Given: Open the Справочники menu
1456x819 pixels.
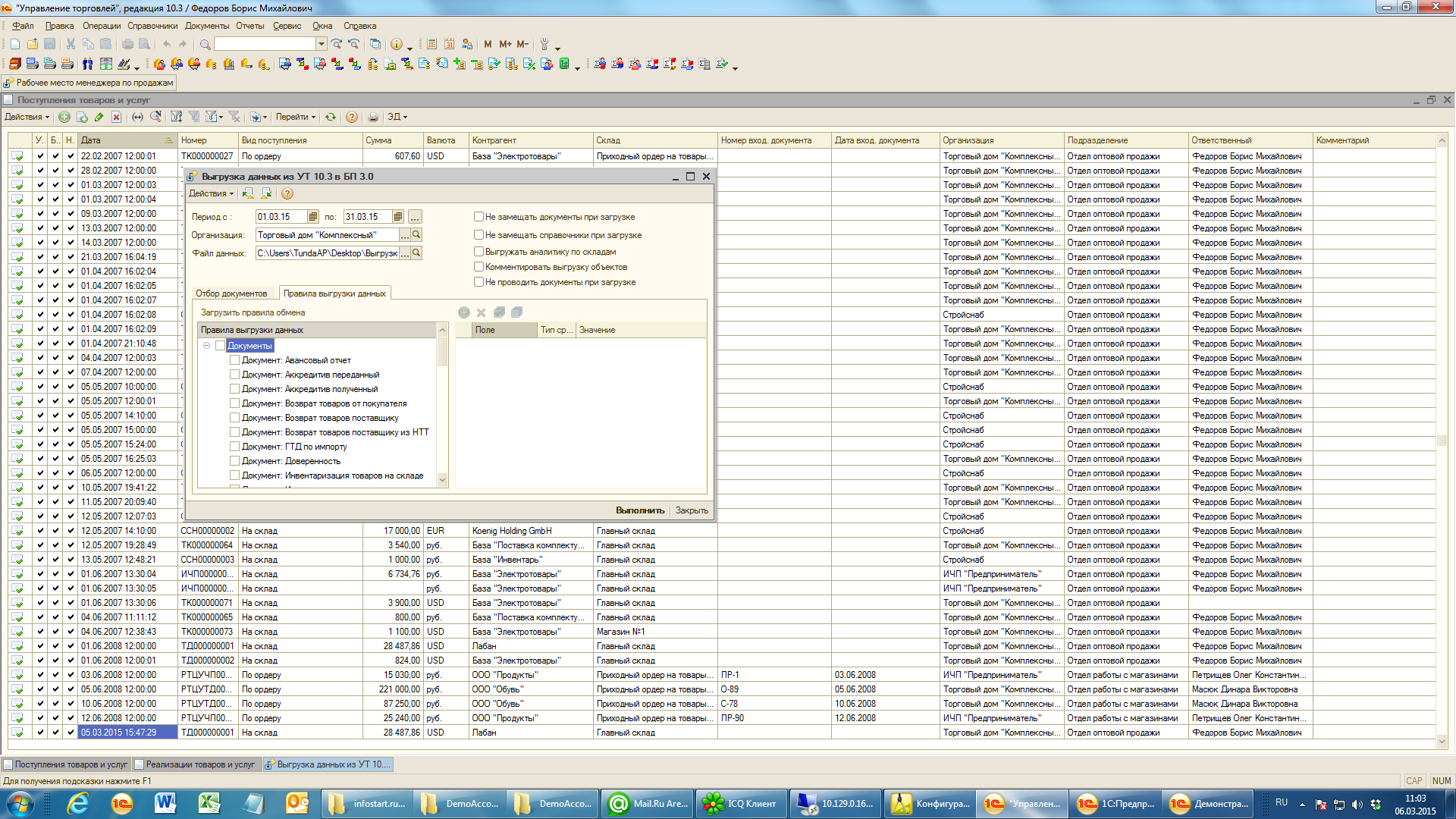Looking at the screenshot, I should [152, 26].
